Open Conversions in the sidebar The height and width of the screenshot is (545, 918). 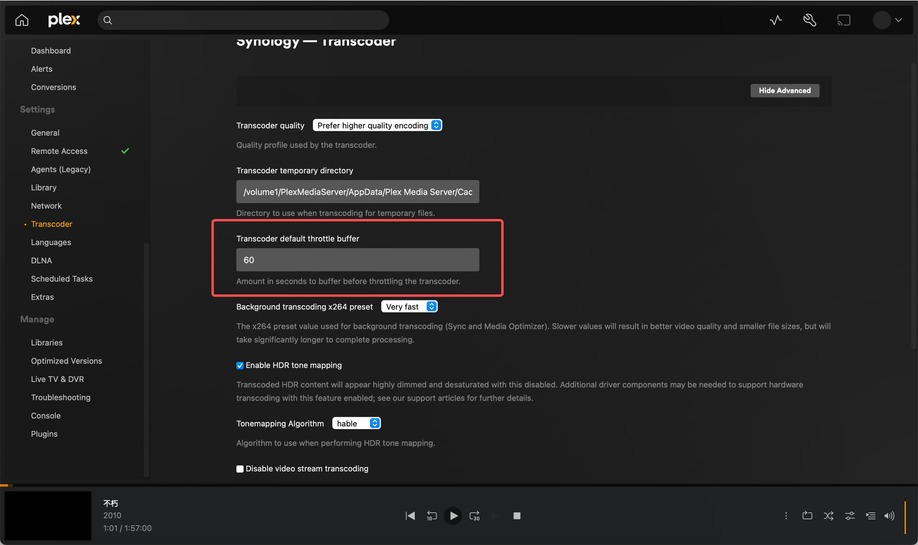point(53,87)
